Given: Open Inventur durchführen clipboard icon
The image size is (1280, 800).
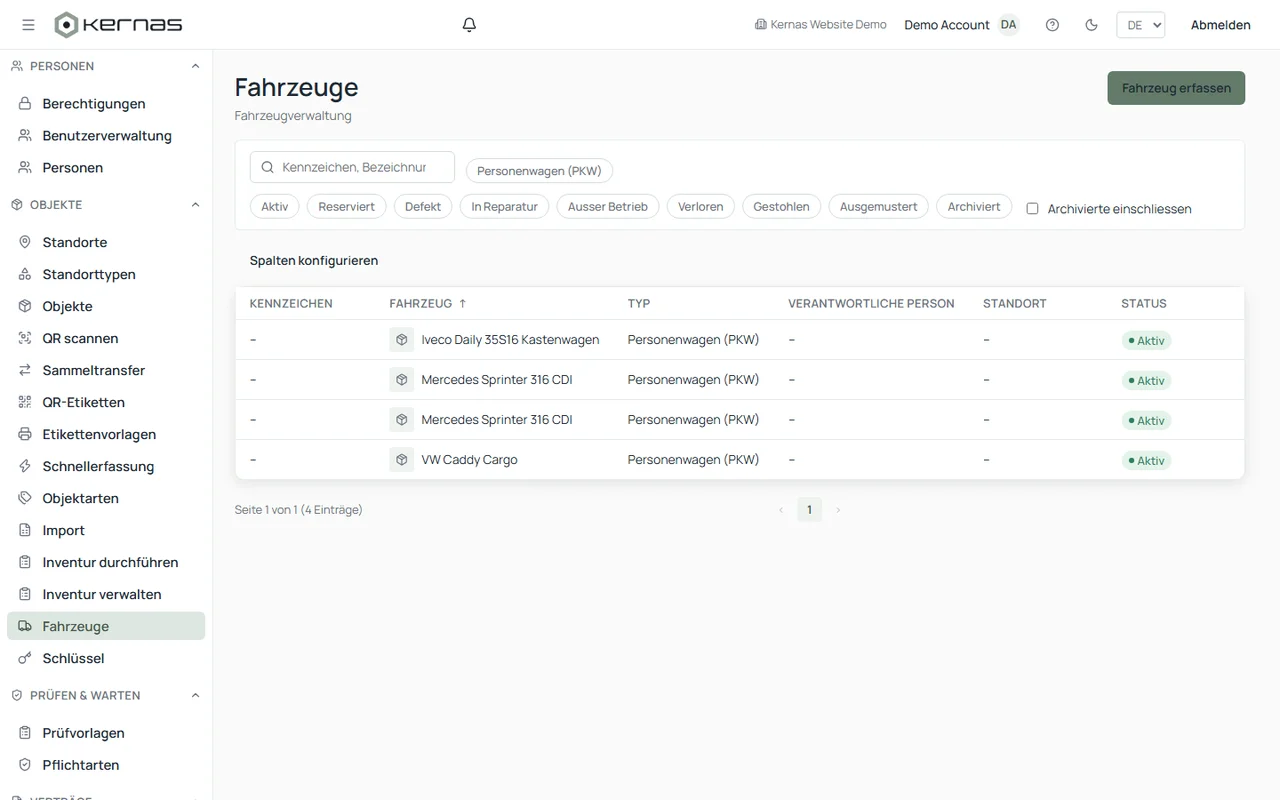Looking at the screenshot, I should coord(25,562).
